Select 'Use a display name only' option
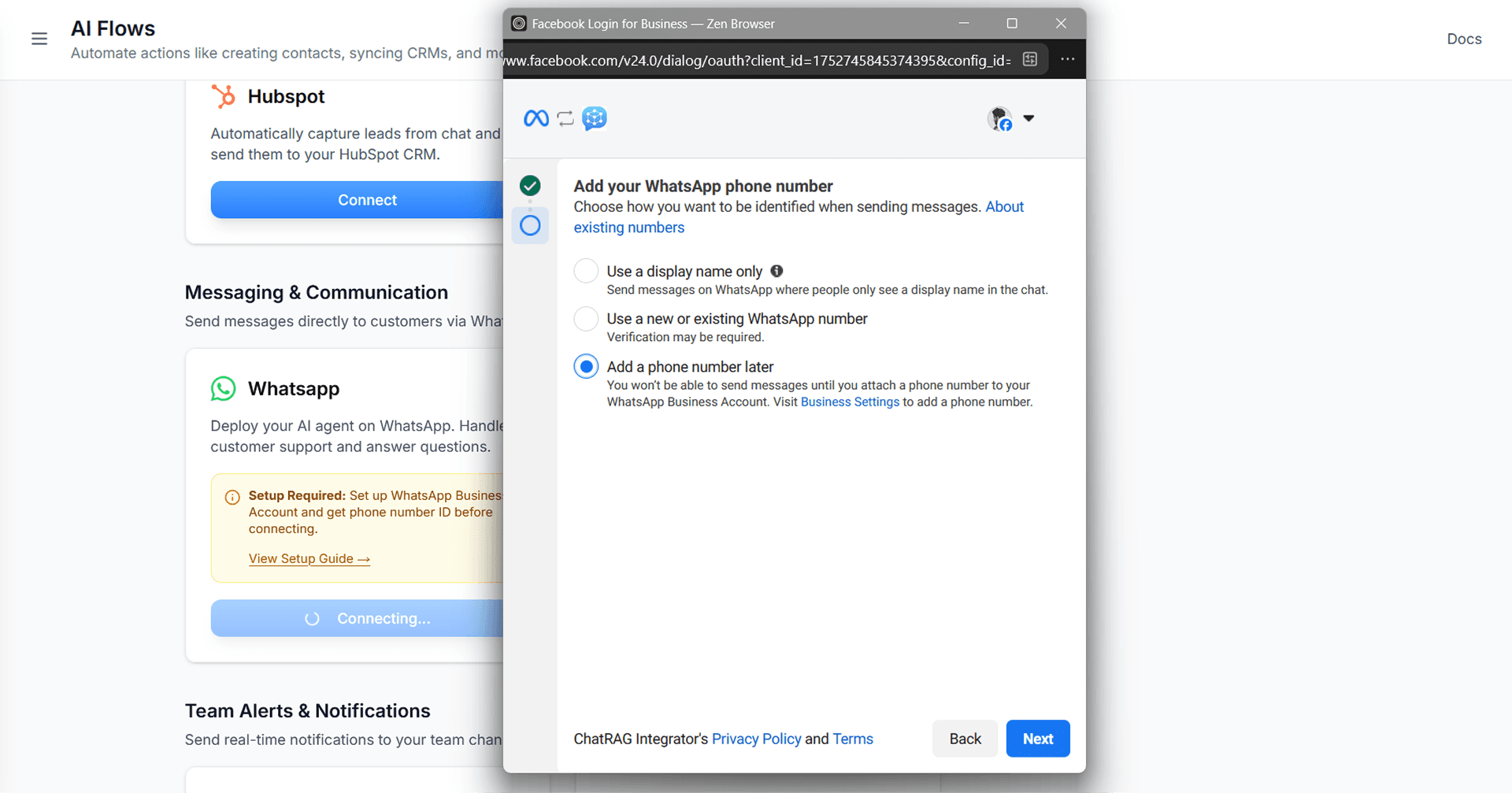This screenshot has width=1512, height=793. coord(586,271)
